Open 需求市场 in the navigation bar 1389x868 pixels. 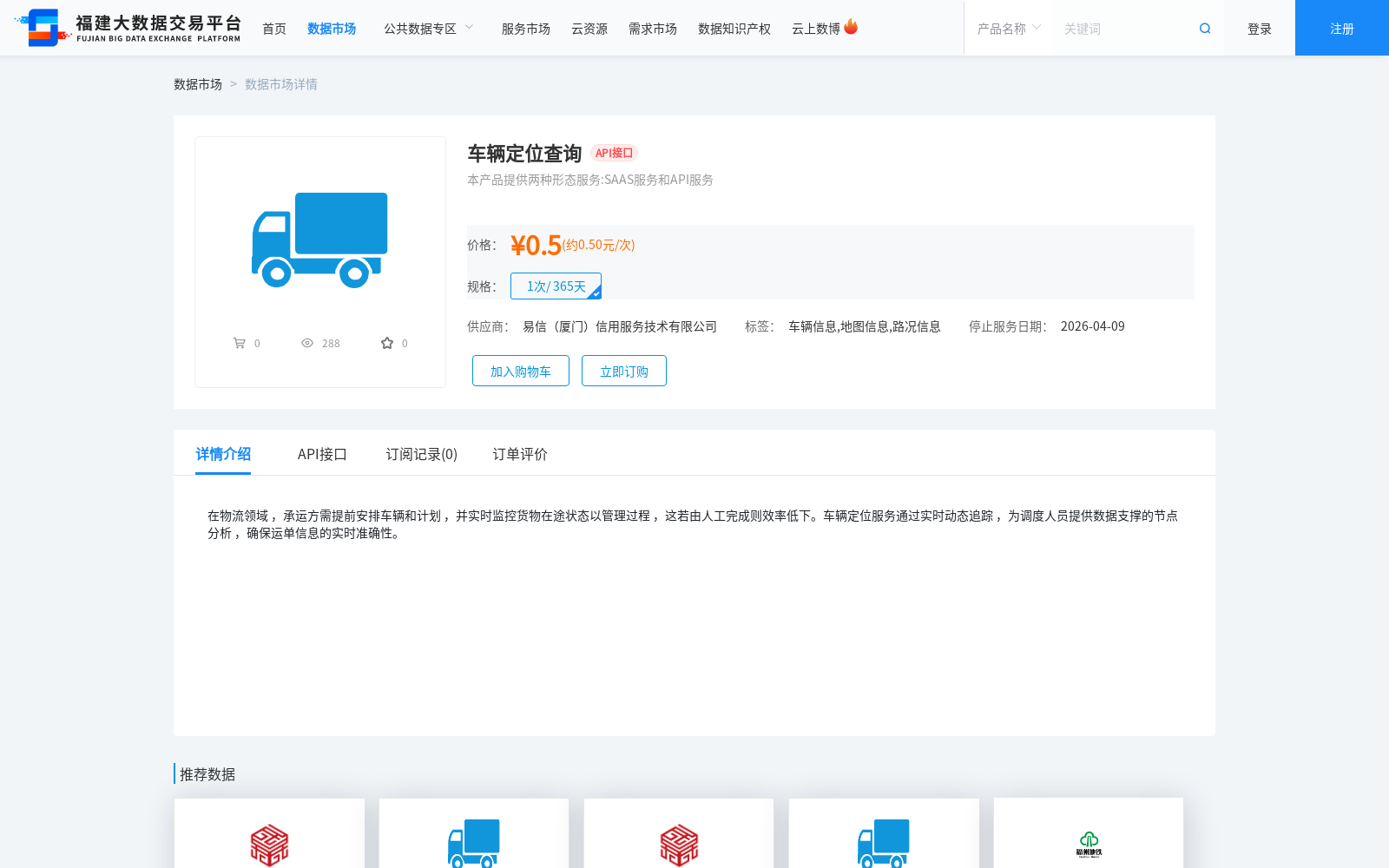(653, 29)
